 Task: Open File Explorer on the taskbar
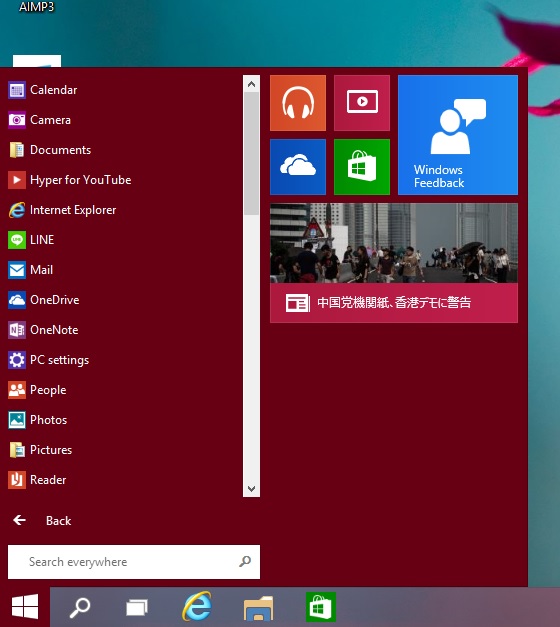(258, 608)
